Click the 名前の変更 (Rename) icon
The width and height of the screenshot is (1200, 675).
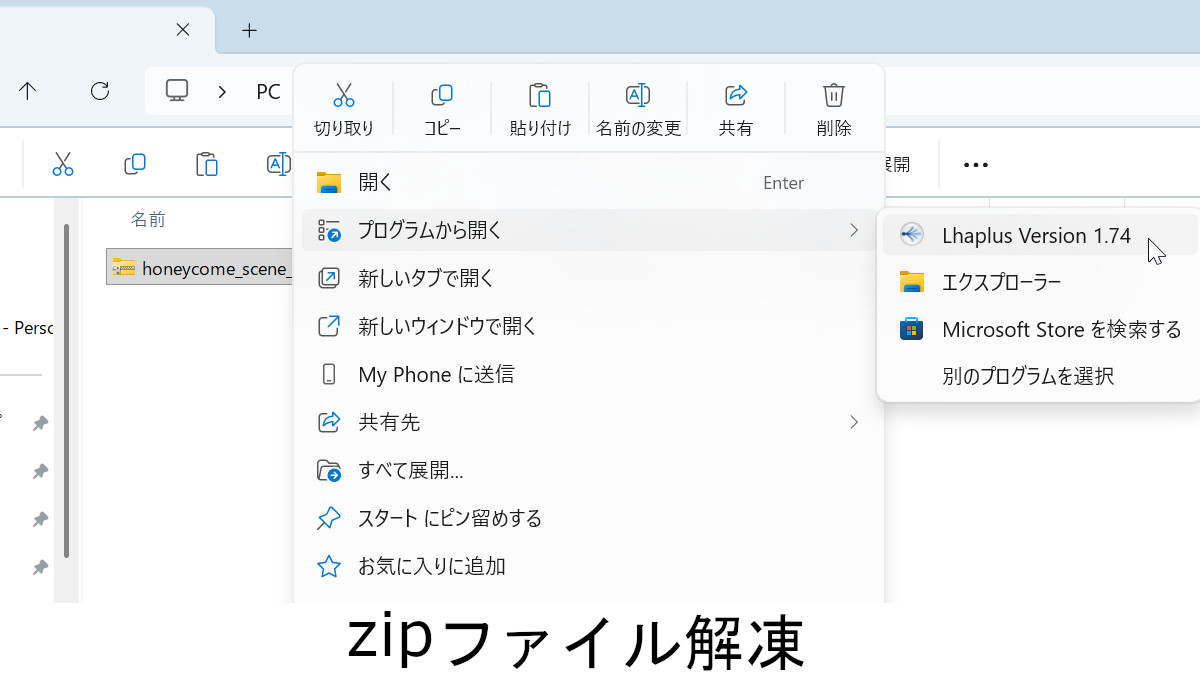(637, 95)
